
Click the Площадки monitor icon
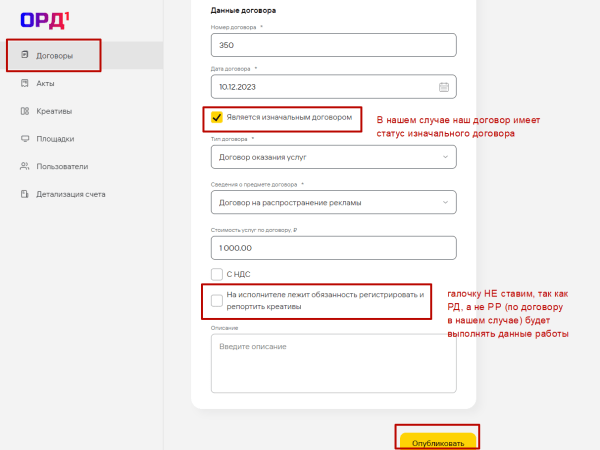coord(24,139)
